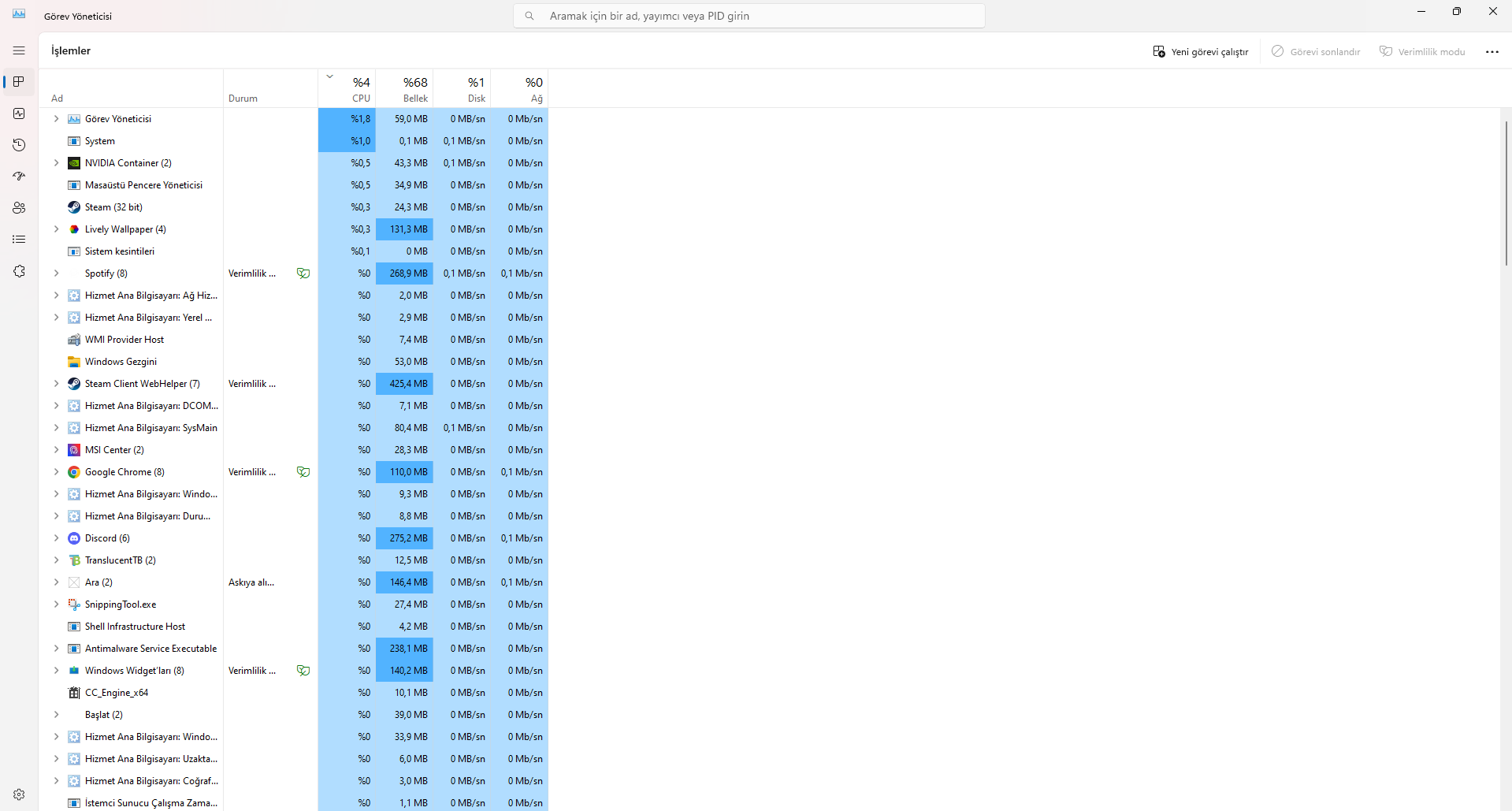Select the Shell Infrastructure Host row
This screenshot has width=1512, height=811.
(x=293, y=627)
